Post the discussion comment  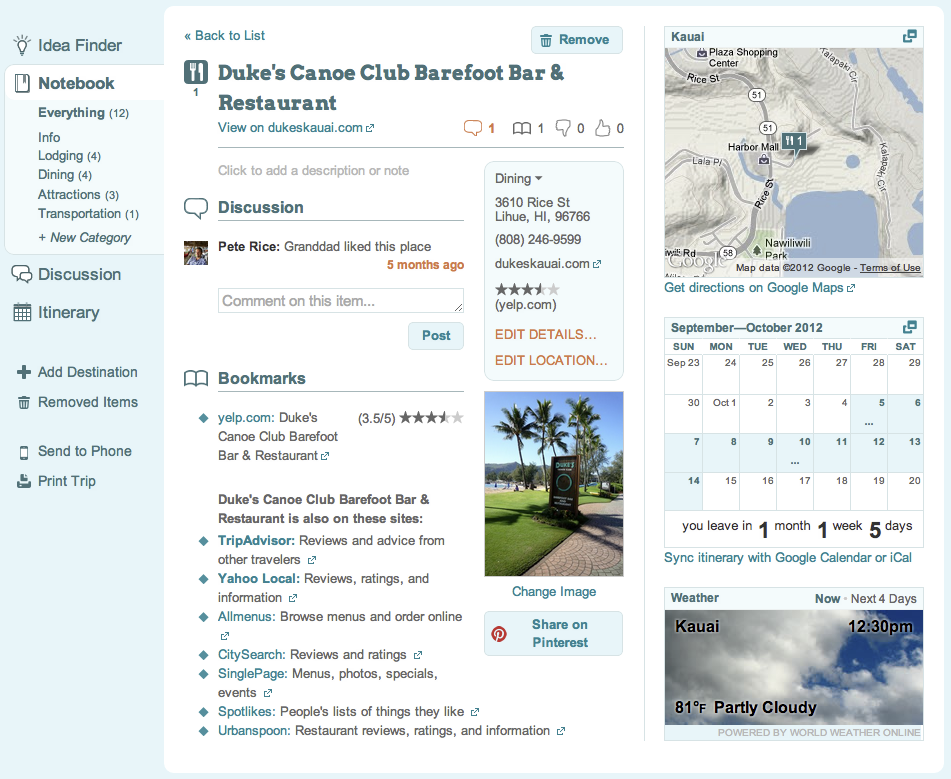(435, 335)
